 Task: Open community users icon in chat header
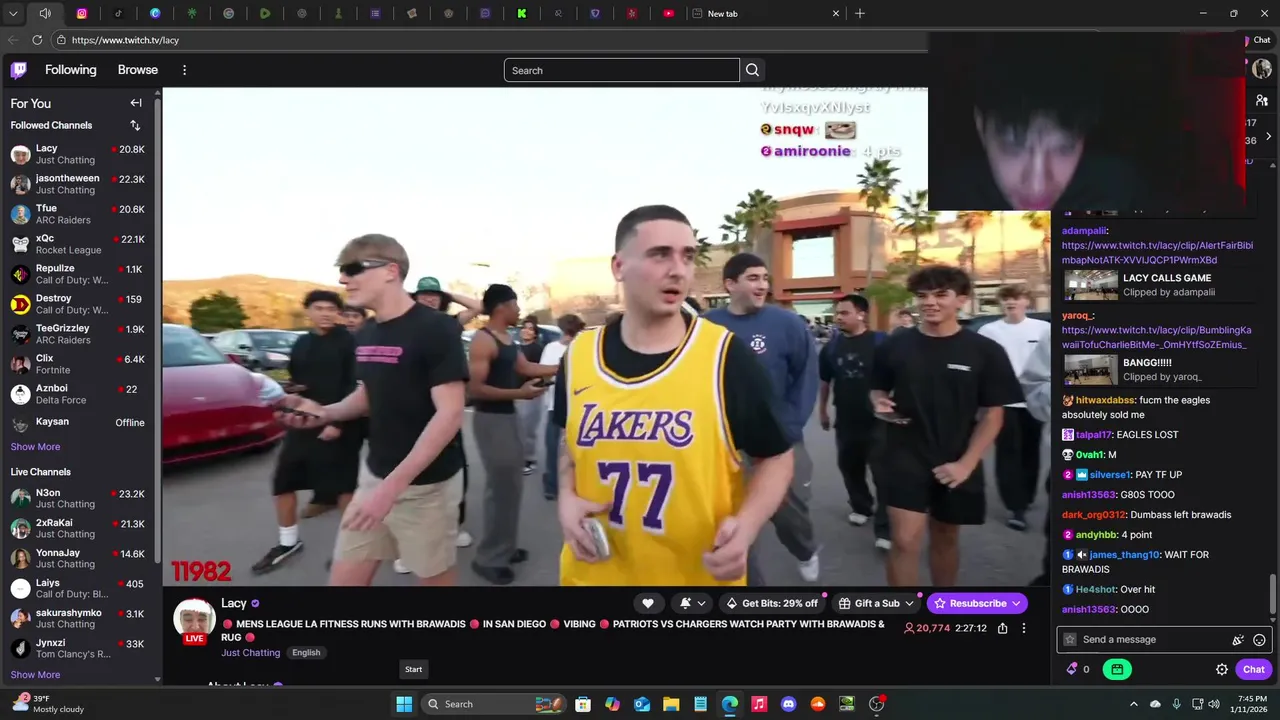point(1262,101)
